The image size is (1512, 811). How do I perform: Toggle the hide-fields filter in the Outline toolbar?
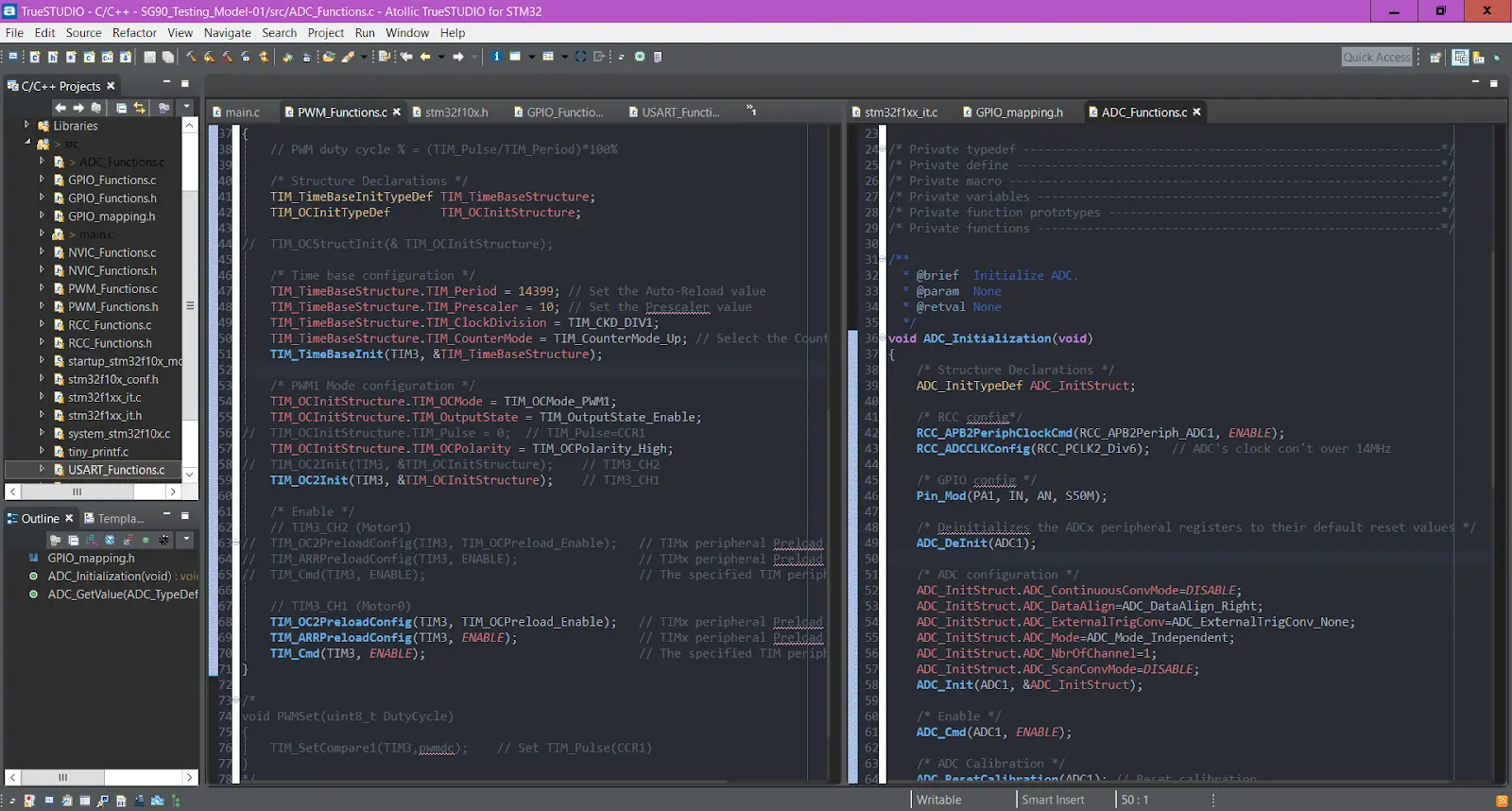[x=110, y=541]
